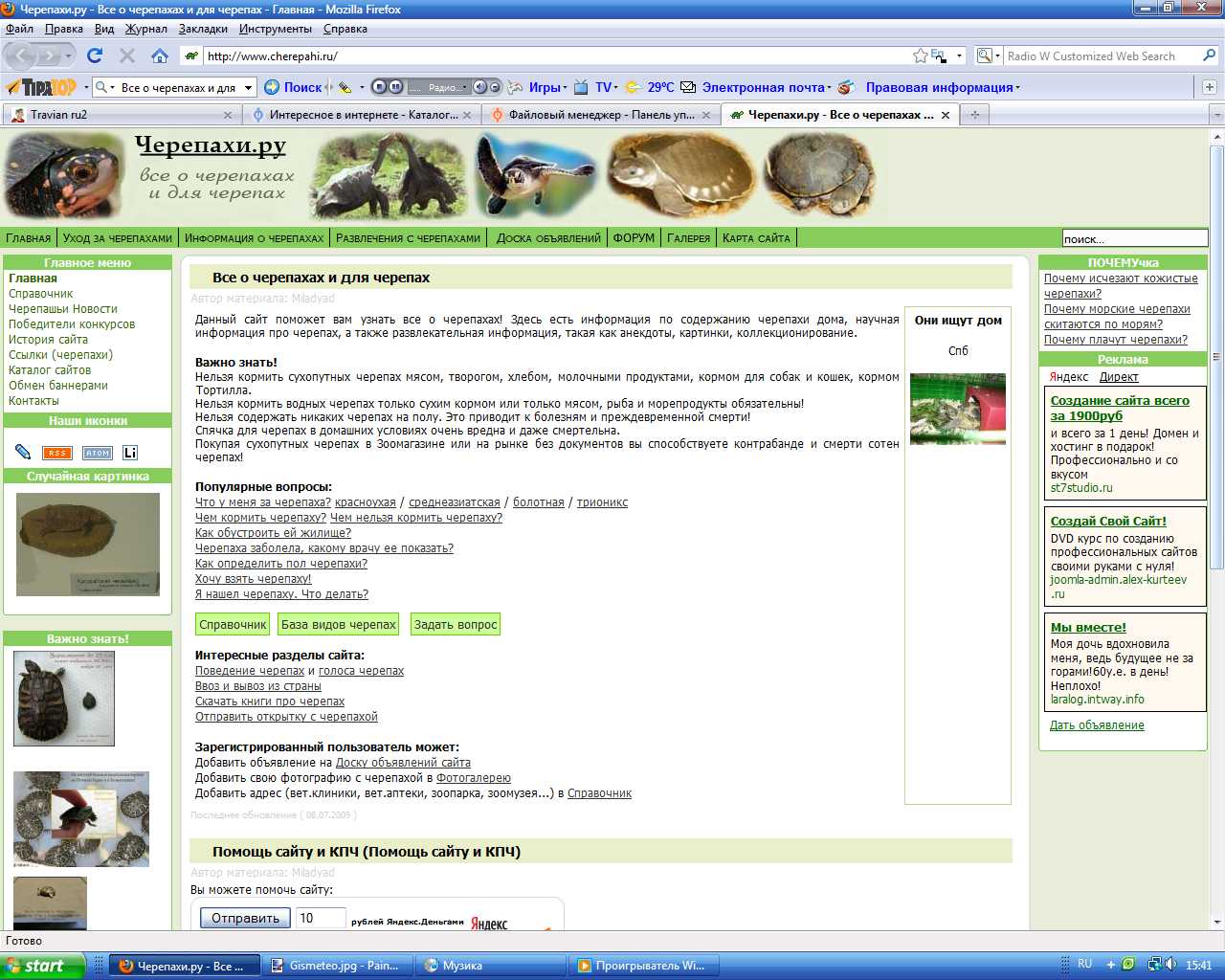The width and height of the screenshot is (1225, 980).
Task: Open the красноухая turtle link
Action: [365, 502]
